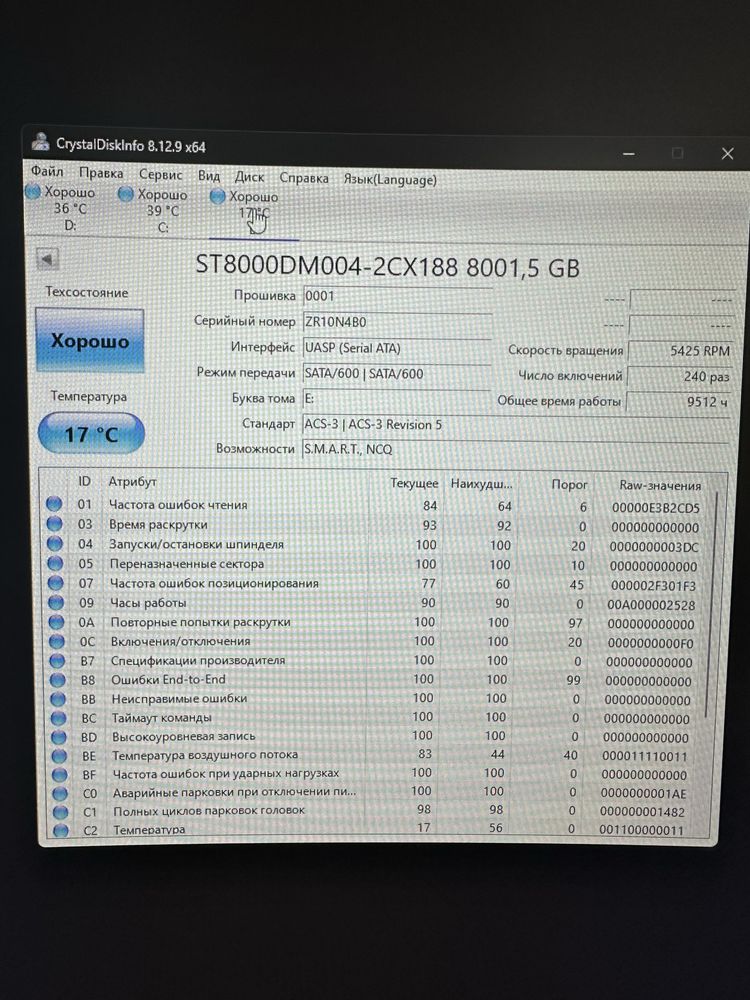Click status icon of row 05 Переназначенные сектора
The height and width of the screenshot is (1000, 750).
click(55, 563)
